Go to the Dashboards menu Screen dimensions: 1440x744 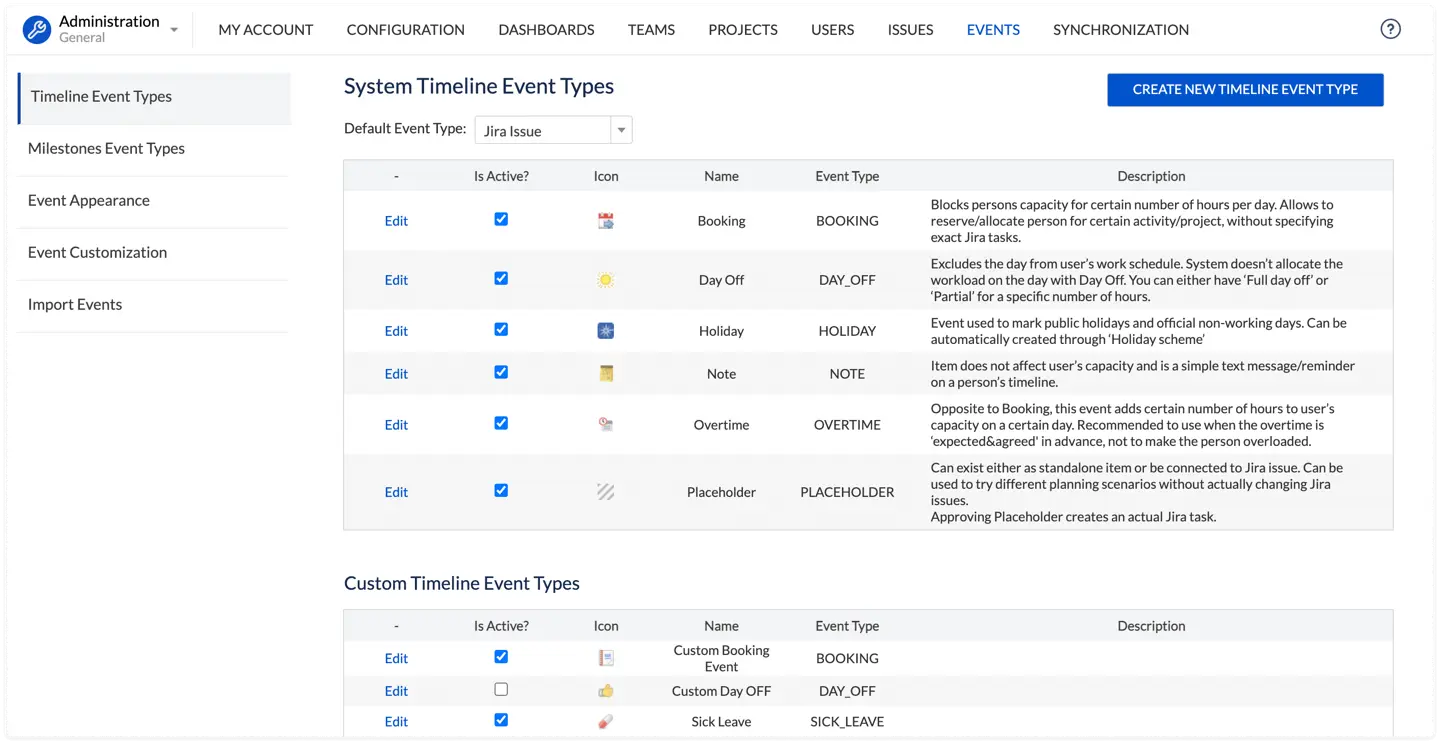(546, 30)
